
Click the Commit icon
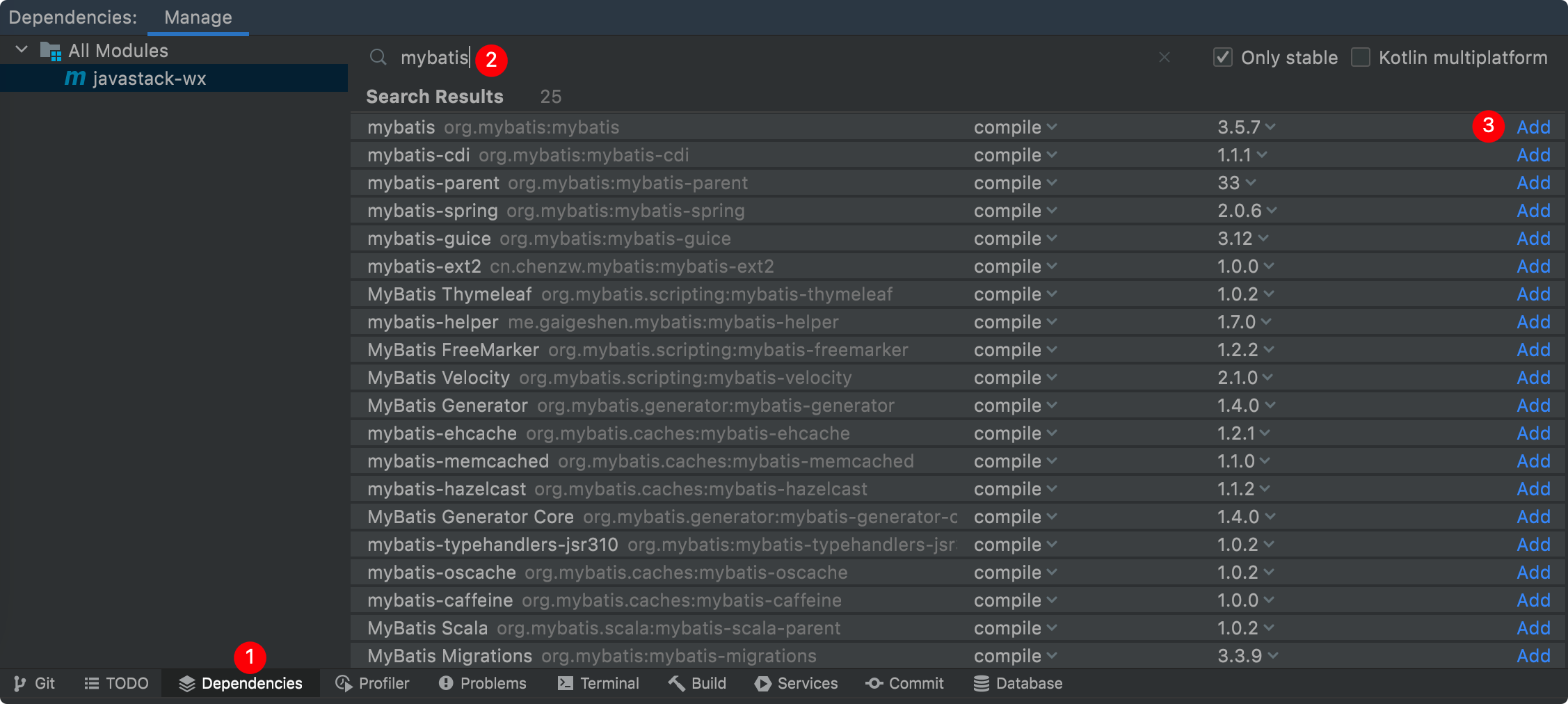click(x=874, y=684)
